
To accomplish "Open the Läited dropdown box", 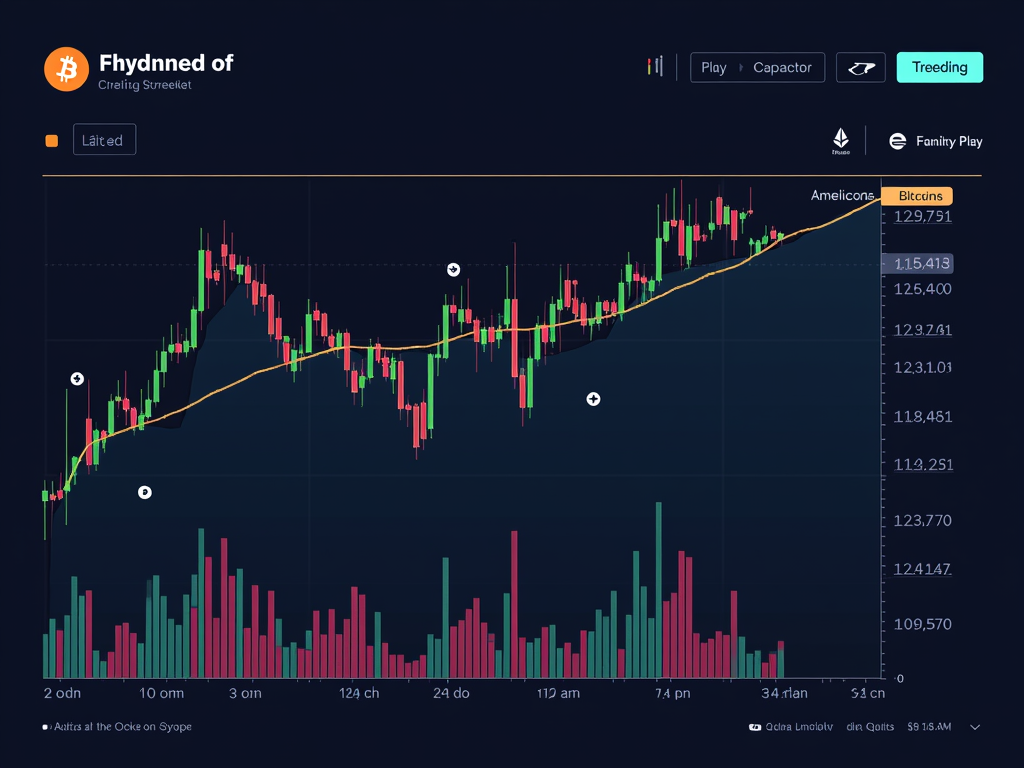I will [x=104, y=141].
